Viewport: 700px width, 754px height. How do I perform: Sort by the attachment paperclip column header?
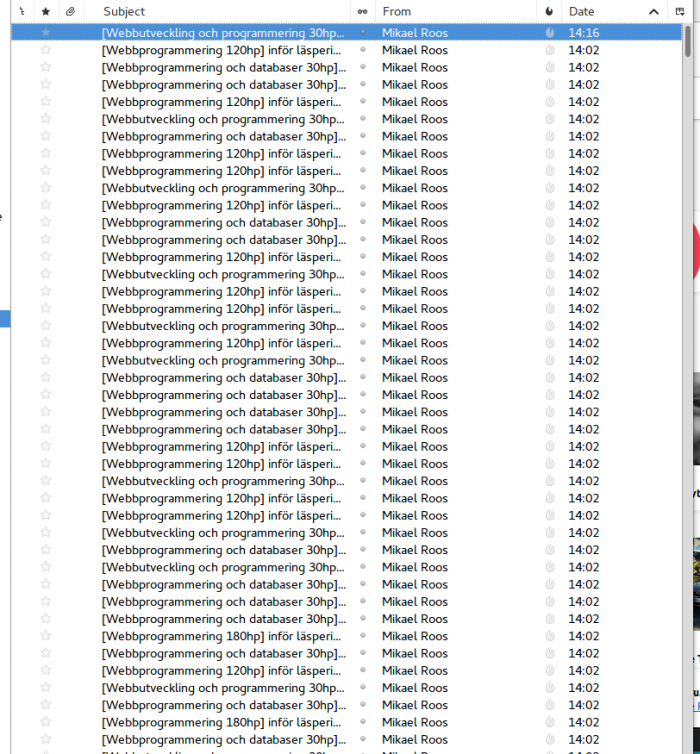(70, 11)
